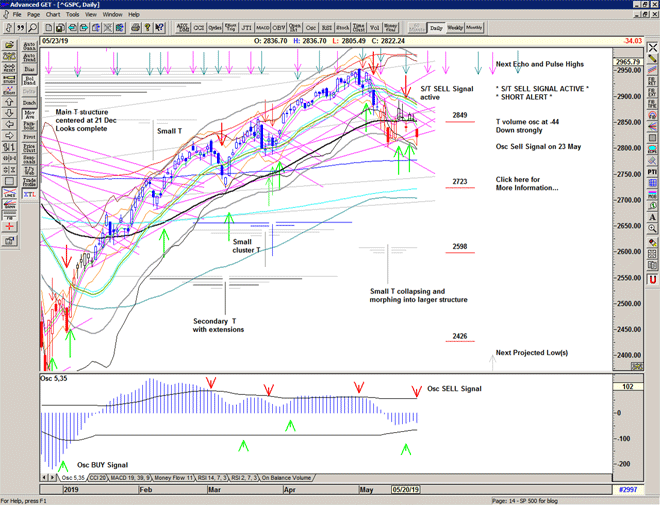The height and width of the screenshot is (505, 660).
Task: Toggle the Daily timeframe button
Action: [436, 28]
